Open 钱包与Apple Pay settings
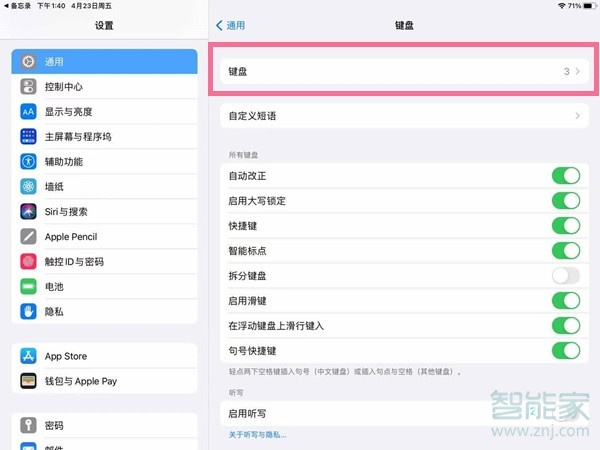The image size is (600, 450). point(104,381)
